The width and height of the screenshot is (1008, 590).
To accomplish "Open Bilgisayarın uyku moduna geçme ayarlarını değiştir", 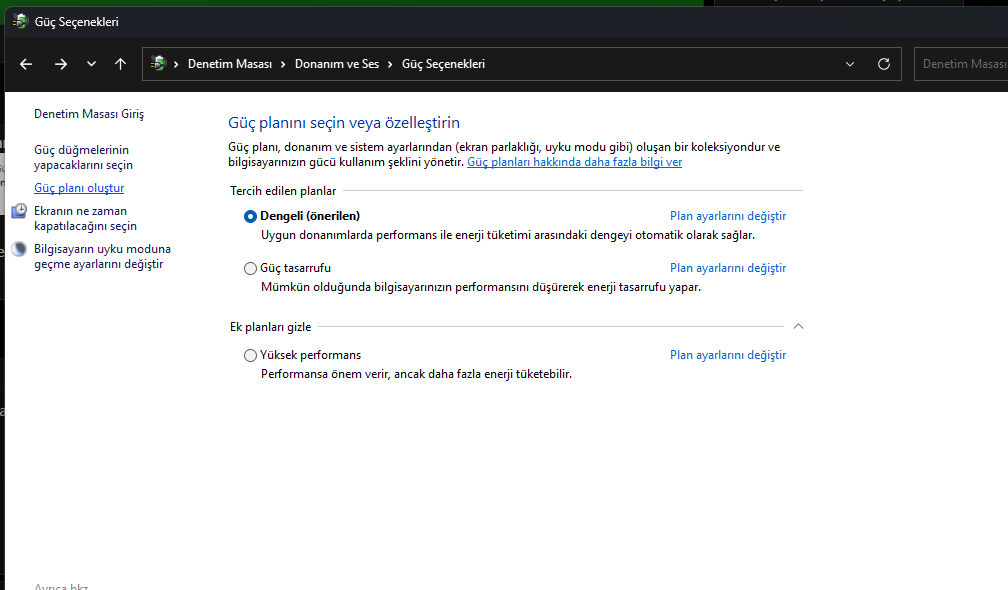I will tap(102, 256).
